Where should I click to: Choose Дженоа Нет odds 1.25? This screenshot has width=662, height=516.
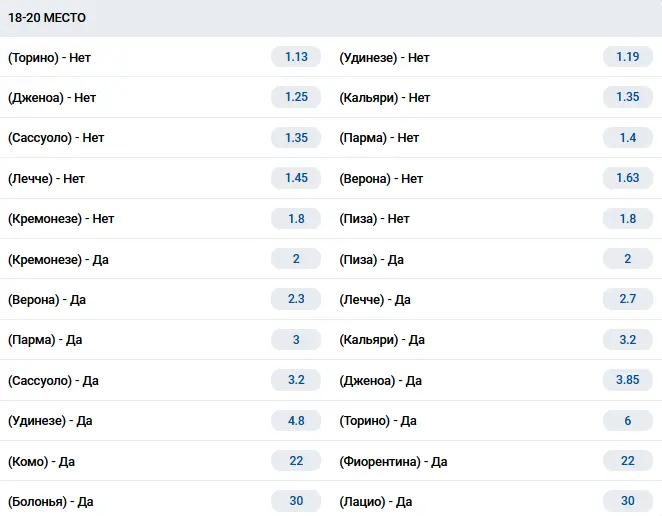(296, 97)
